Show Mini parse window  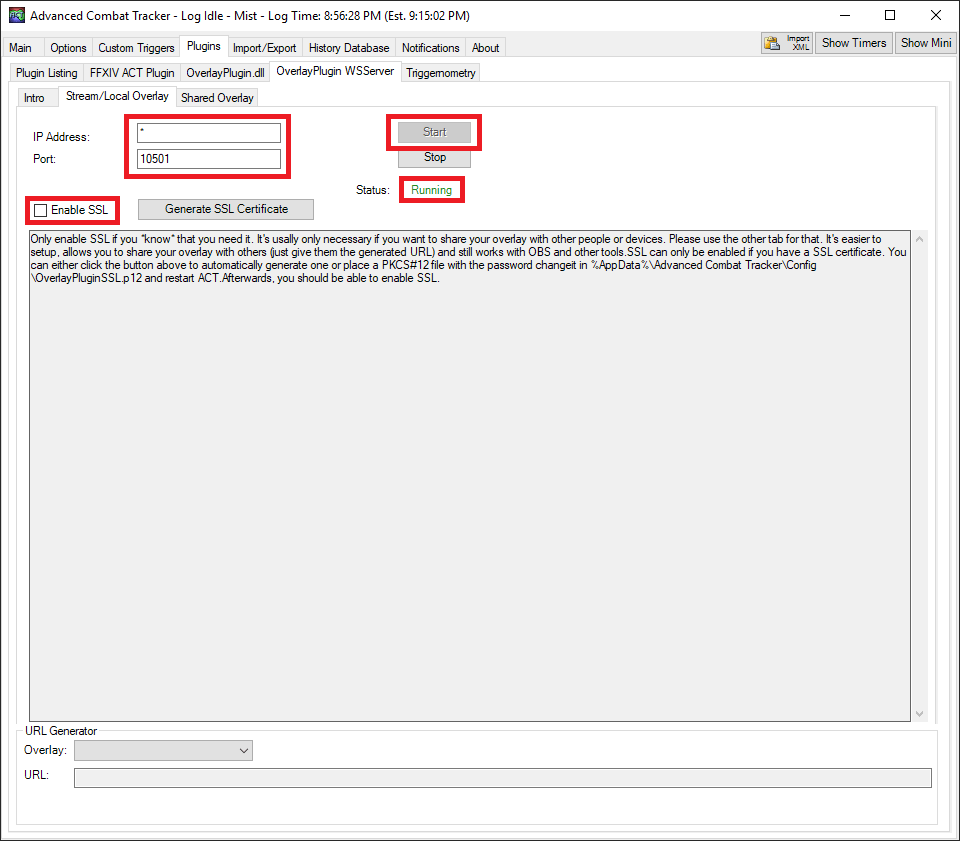click(x=924, y=42)
